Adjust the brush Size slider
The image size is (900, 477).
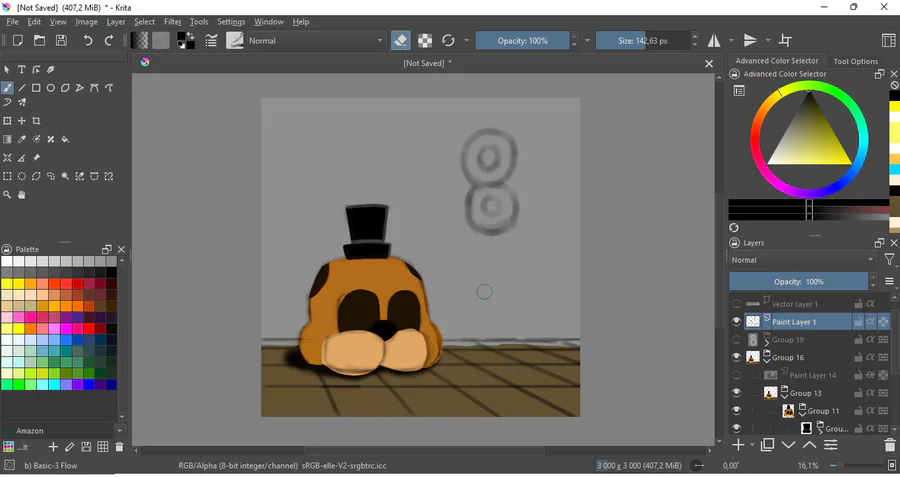click(x=643, y=41)
